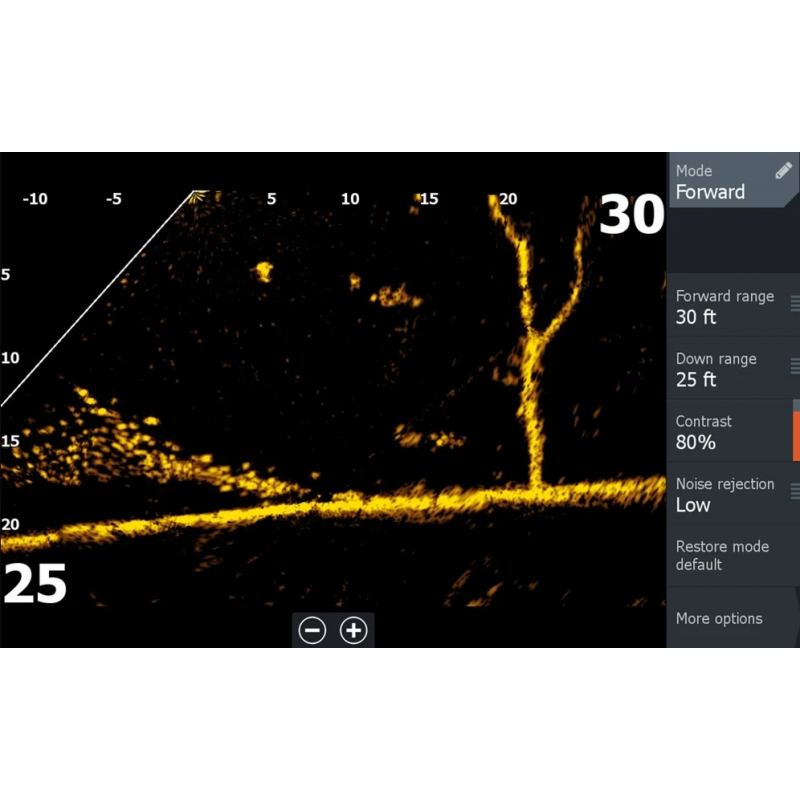The height and width of the screenshot is (800, 800).
Task: Click the Forward range drag handle
Action: pos(795,304)
